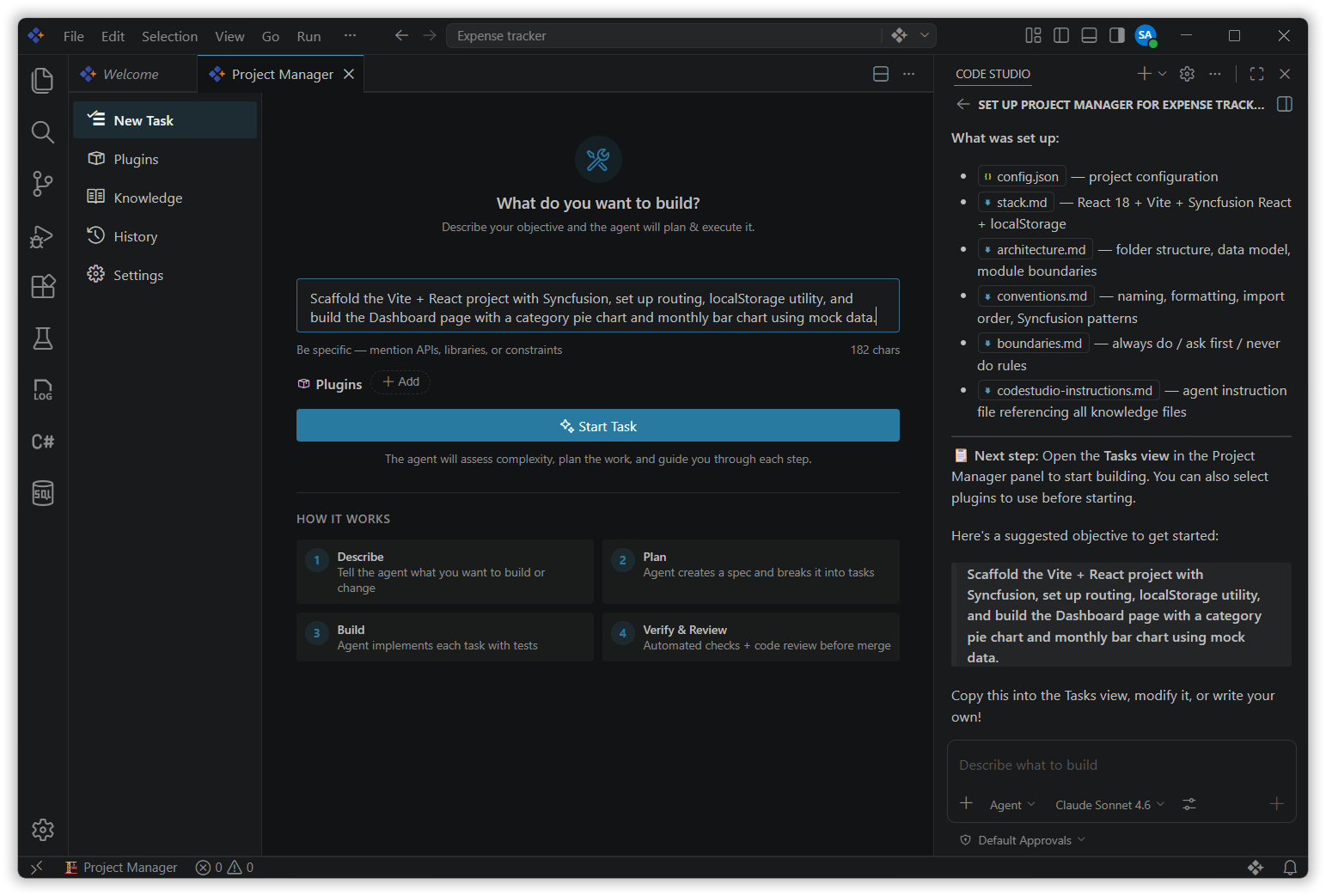Click the sparkle icon in the command center

tap(899, 35)
